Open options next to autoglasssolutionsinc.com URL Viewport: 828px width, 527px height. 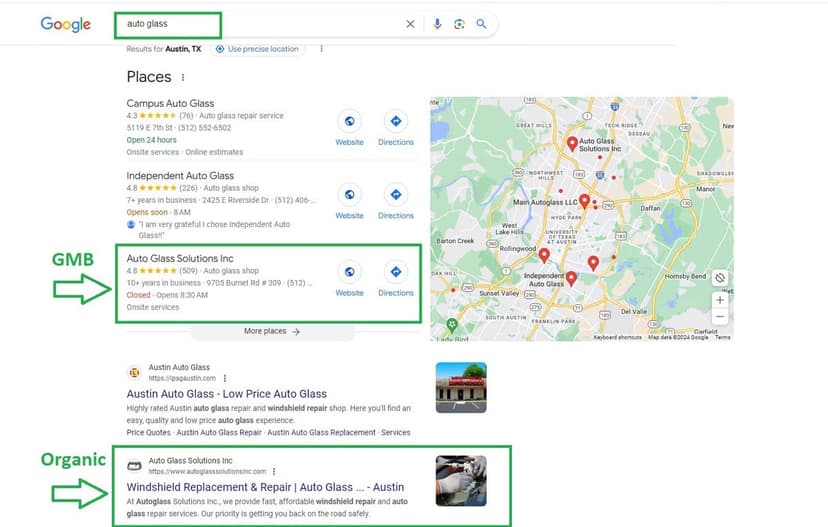click(274, 471)
